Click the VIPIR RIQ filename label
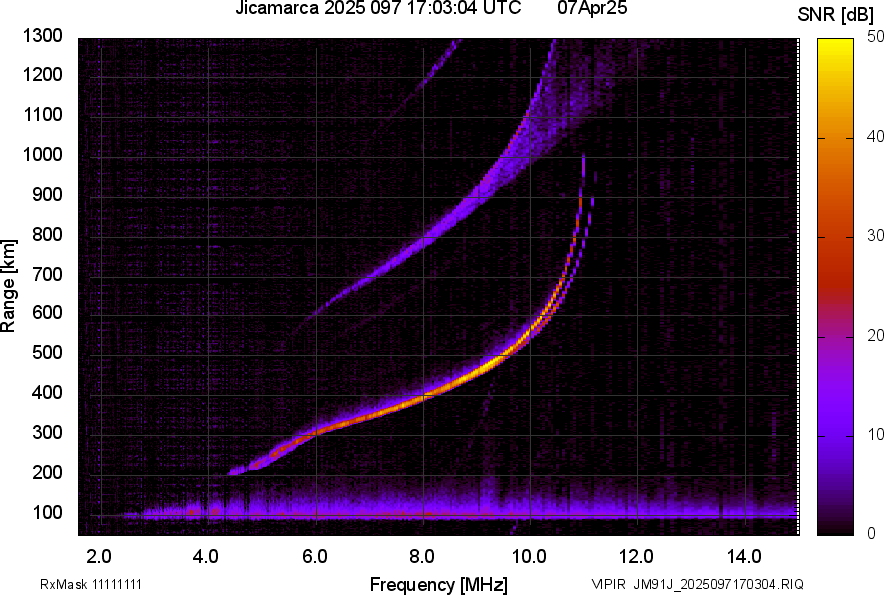884x595 pixels. (x=697, y=584)
